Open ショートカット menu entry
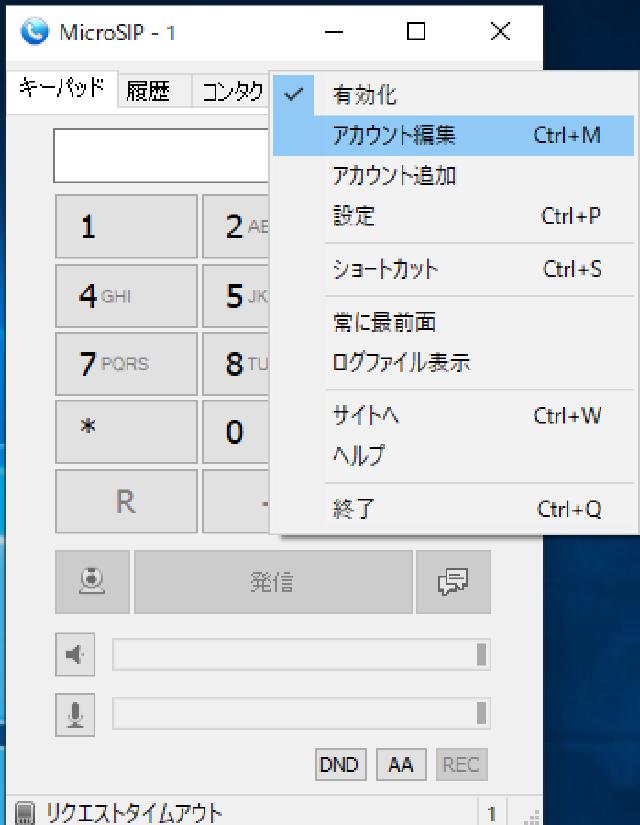640x825 pixels. (x=453, y=269)
